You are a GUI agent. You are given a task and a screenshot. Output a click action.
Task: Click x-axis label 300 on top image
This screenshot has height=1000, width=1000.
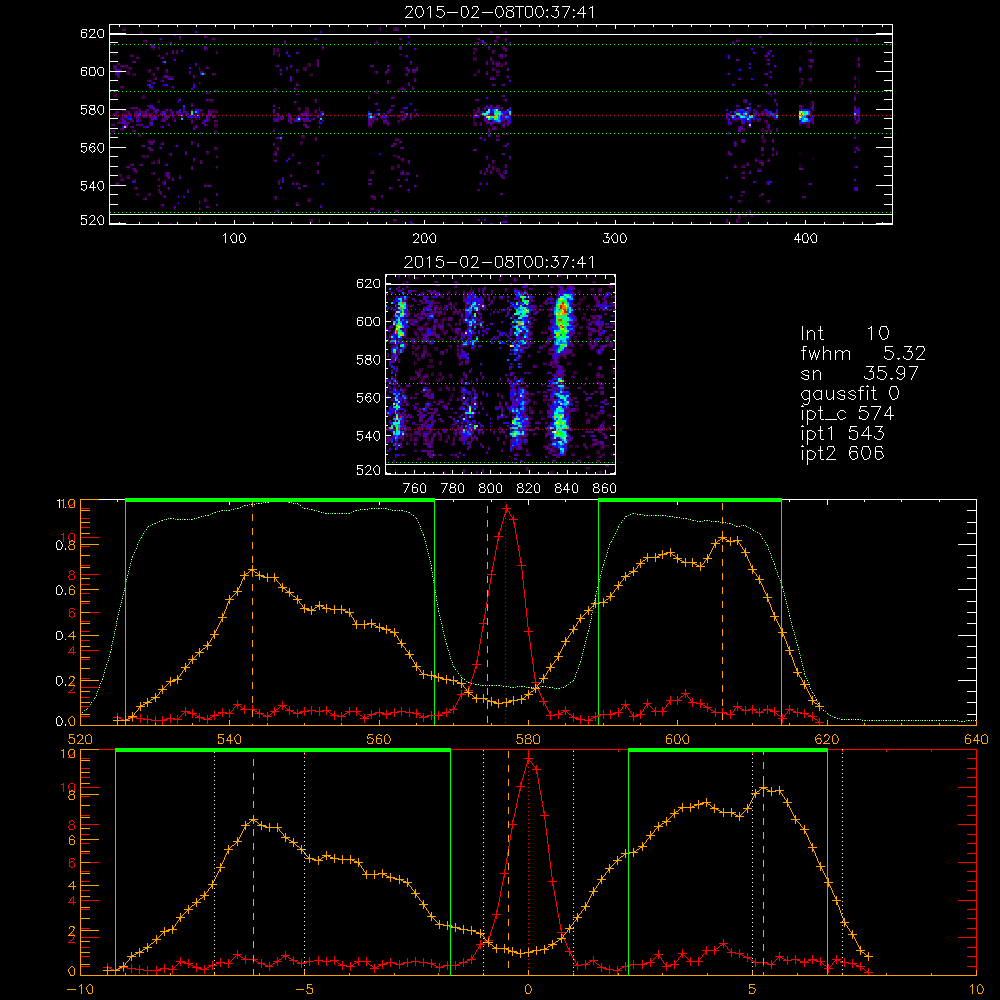[x=615, y=239]
